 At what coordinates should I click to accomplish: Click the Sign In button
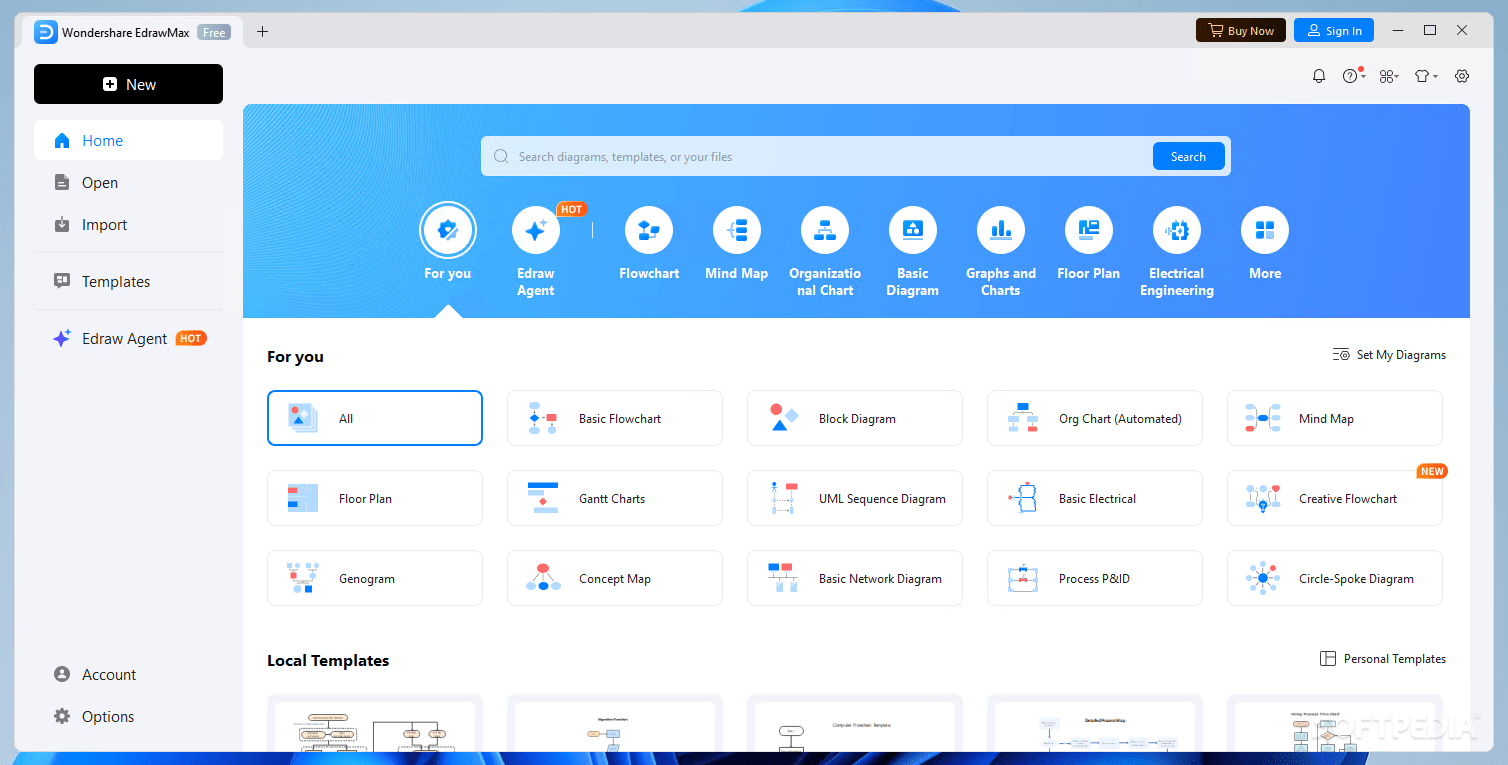(x=1333, y=30)
